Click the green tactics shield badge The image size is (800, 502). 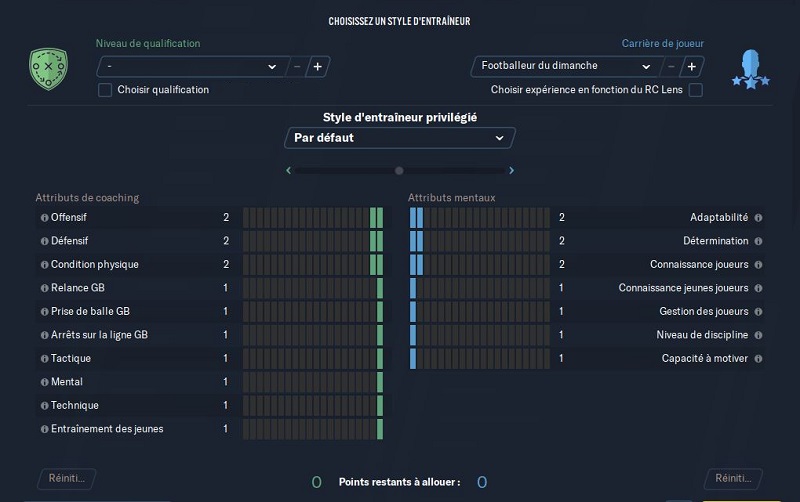48,69
